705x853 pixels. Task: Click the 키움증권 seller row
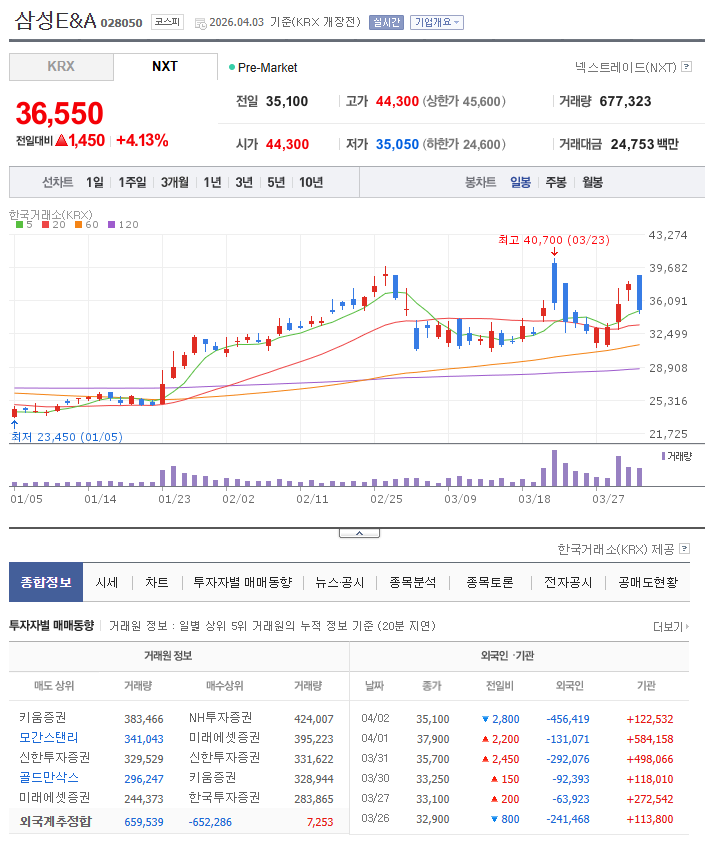pyautogui.click(x=42, y=718)
